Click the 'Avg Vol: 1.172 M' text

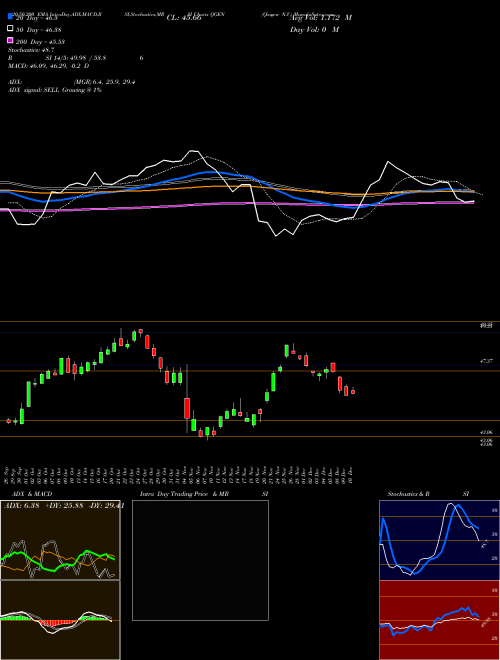click(x=321, y=18)
